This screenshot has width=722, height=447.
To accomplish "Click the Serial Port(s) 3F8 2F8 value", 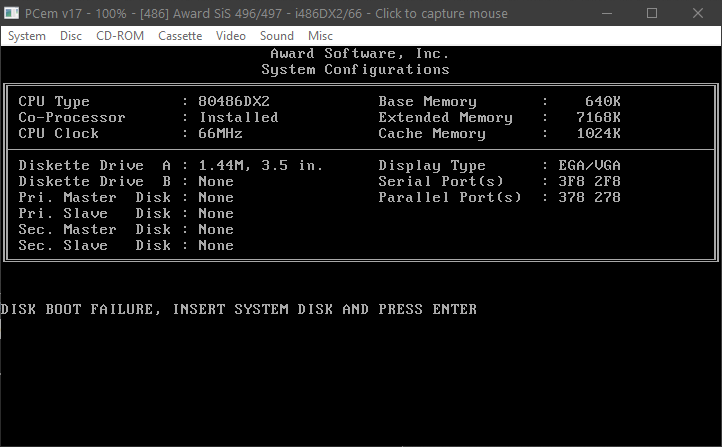I will point(582,182).
